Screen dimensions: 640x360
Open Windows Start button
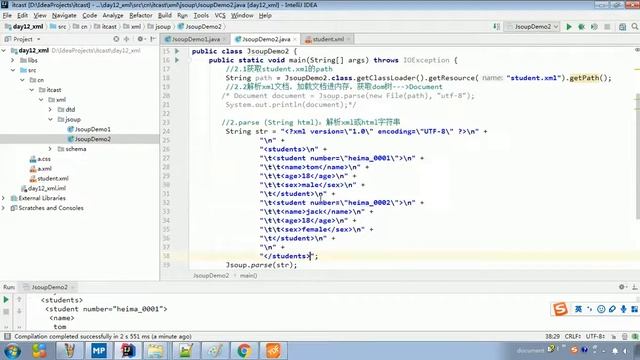12,351
